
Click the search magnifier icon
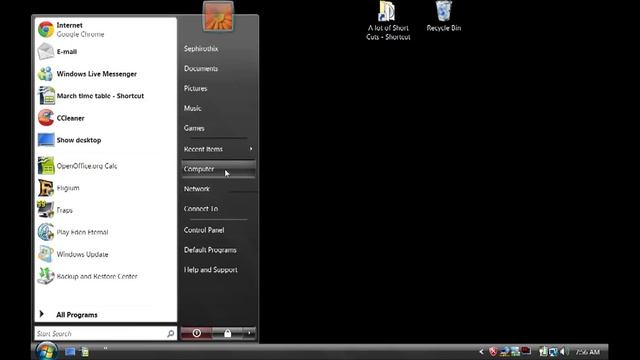pyautogui.click(x=170, y=333)
